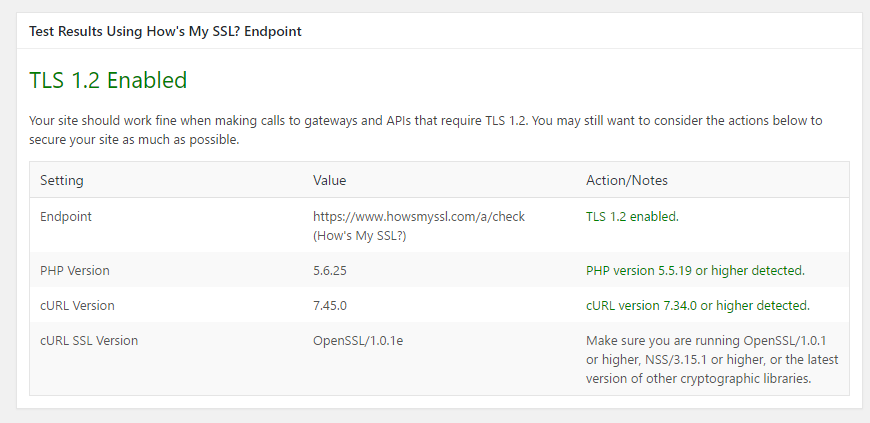Click the PHP 5.5.19 or higher detected note
The width and height of the screenshot is (870, 423).
[x=695, y=271]
